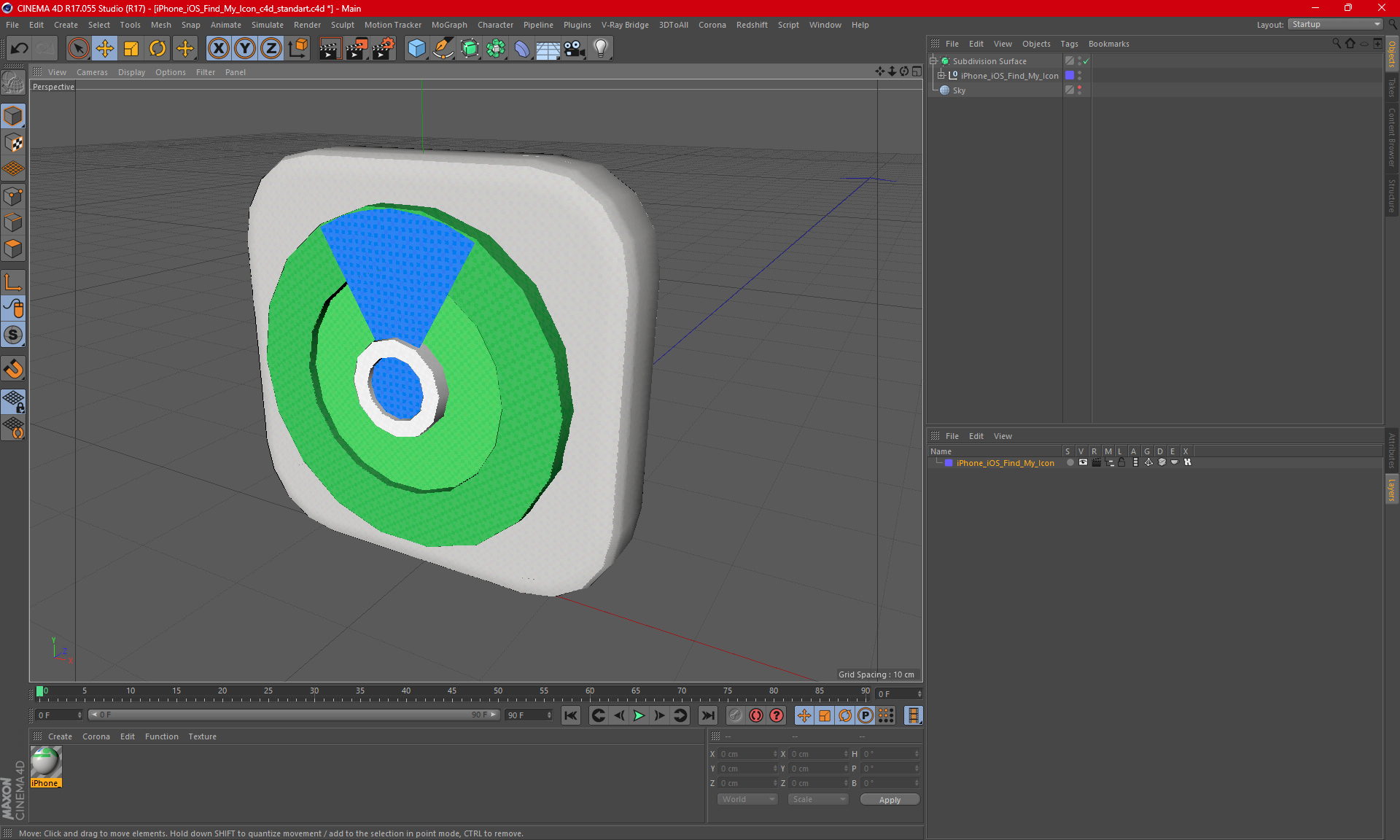Screen dimensions: 1400x840
Task: Toggle Position keyframe recording button
Action: [x=804, y=715]
